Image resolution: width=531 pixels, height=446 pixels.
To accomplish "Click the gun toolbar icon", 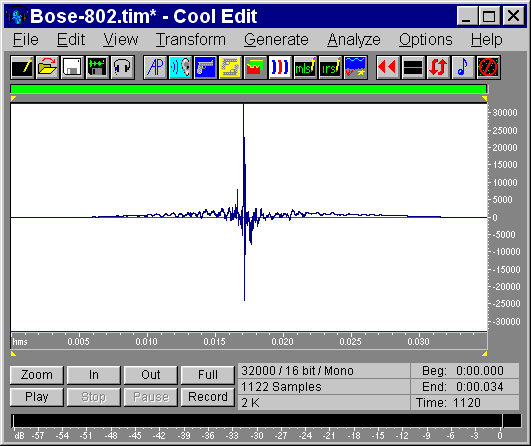I will (x=206, y=67).
